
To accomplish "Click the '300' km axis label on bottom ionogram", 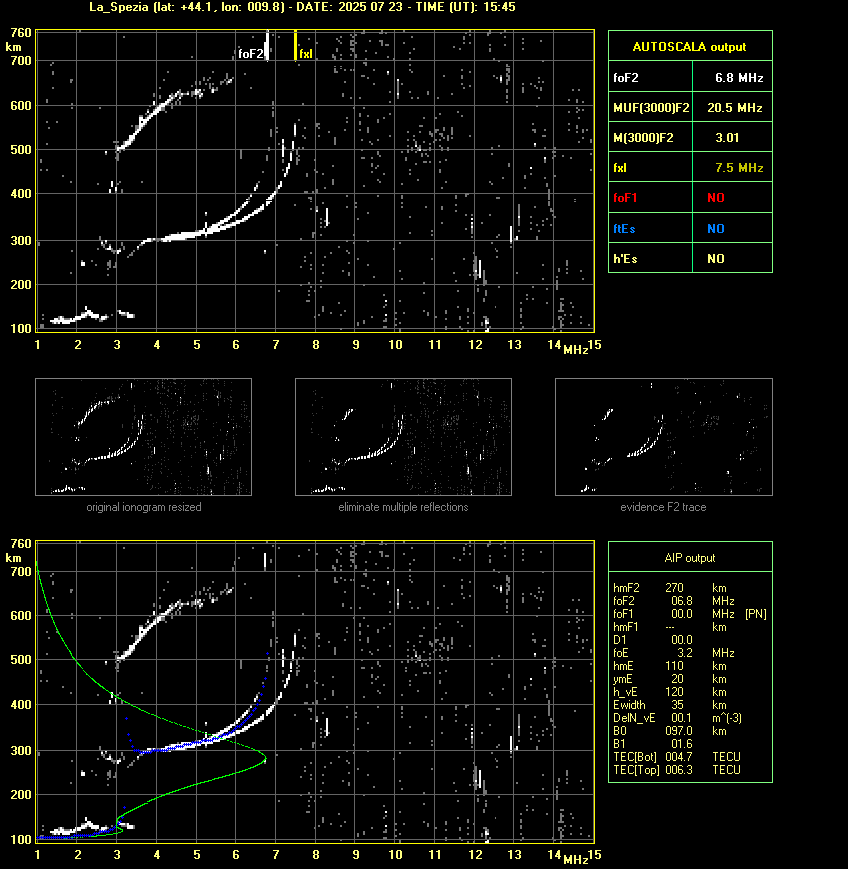I will tap(21, 751).
